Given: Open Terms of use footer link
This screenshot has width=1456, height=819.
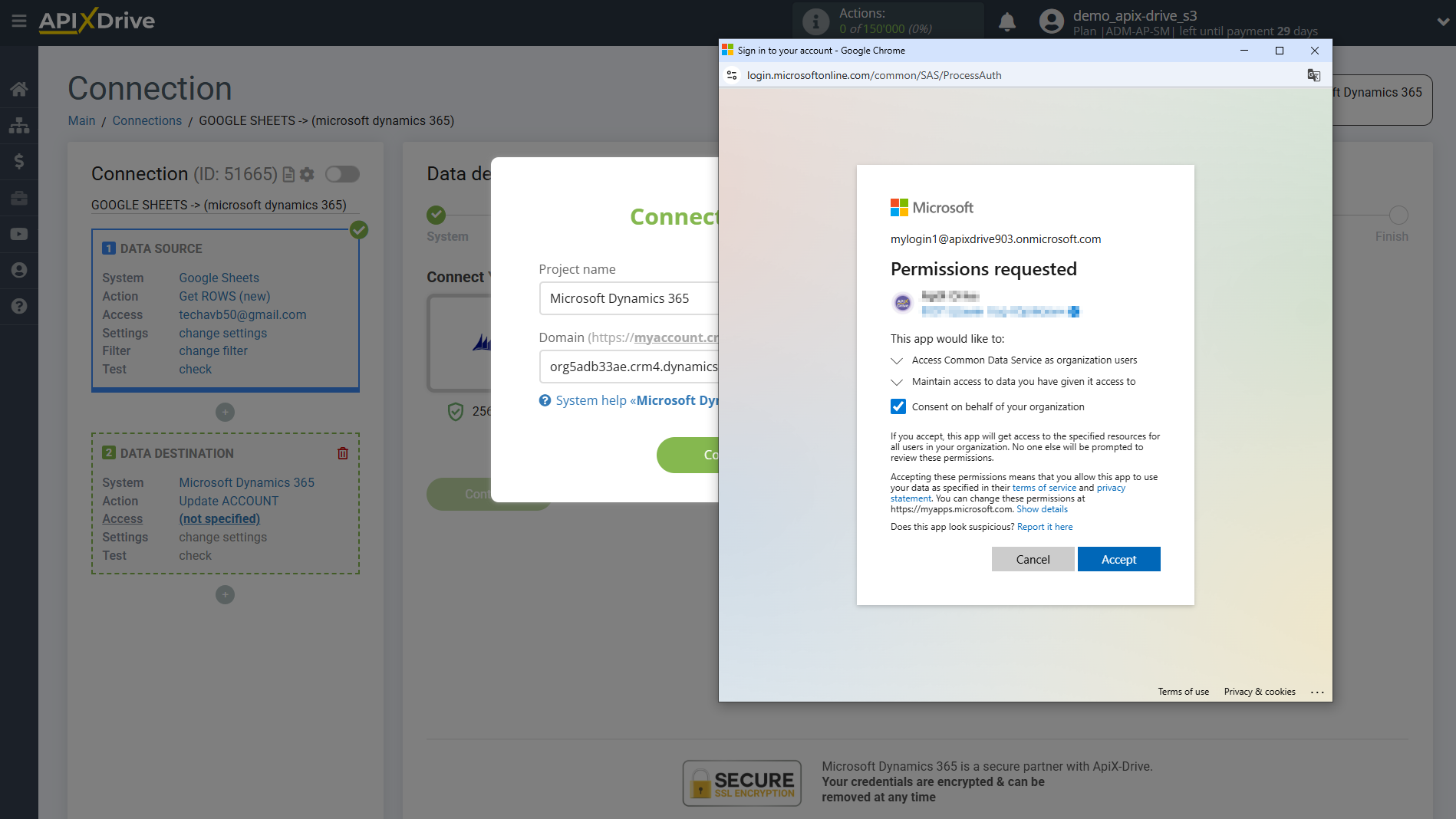Looking at the screenshot, I should (x=1183, y=692).
